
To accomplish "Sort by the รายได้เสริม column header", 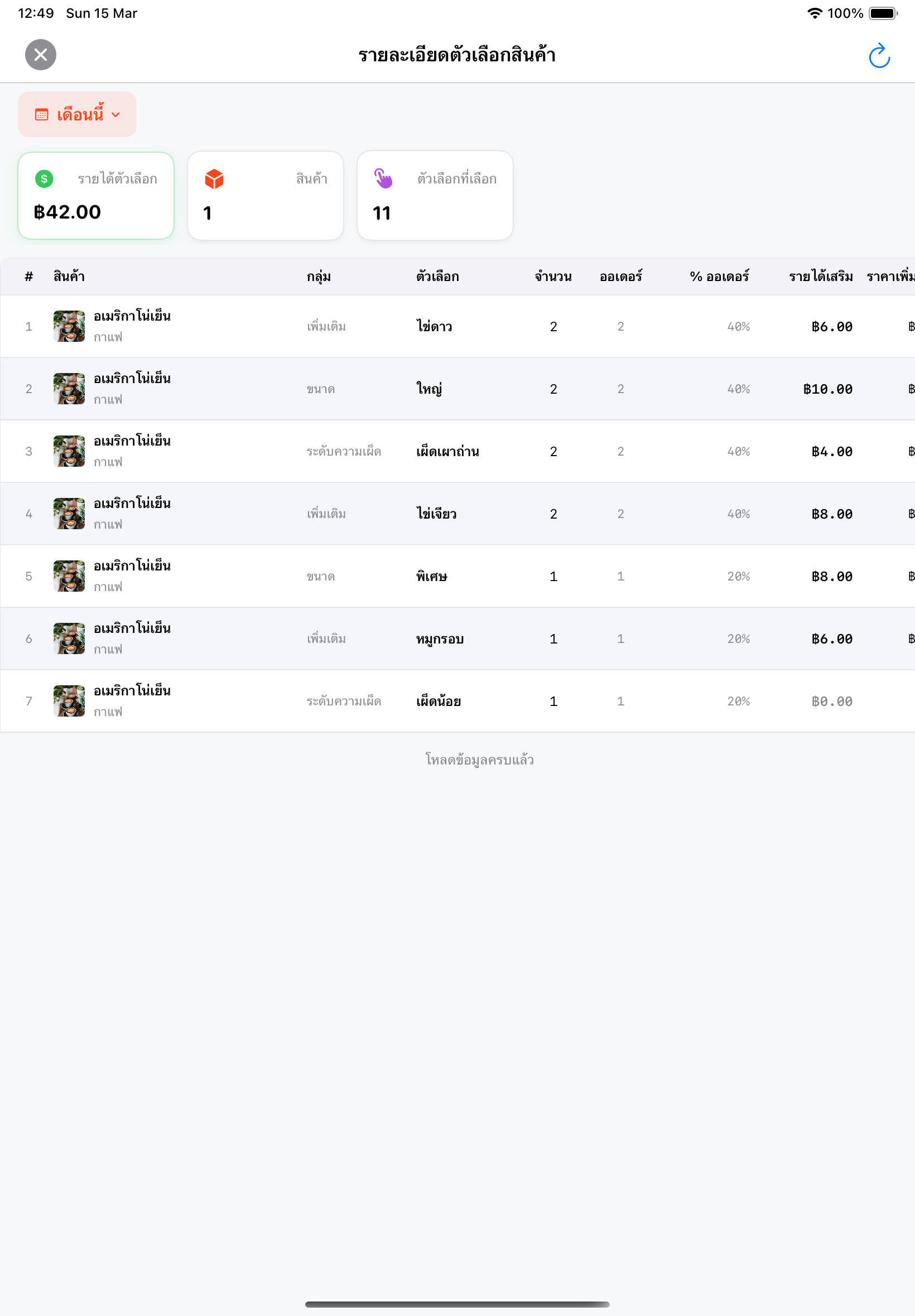I will pyautogui.click(x=820, y=277).
